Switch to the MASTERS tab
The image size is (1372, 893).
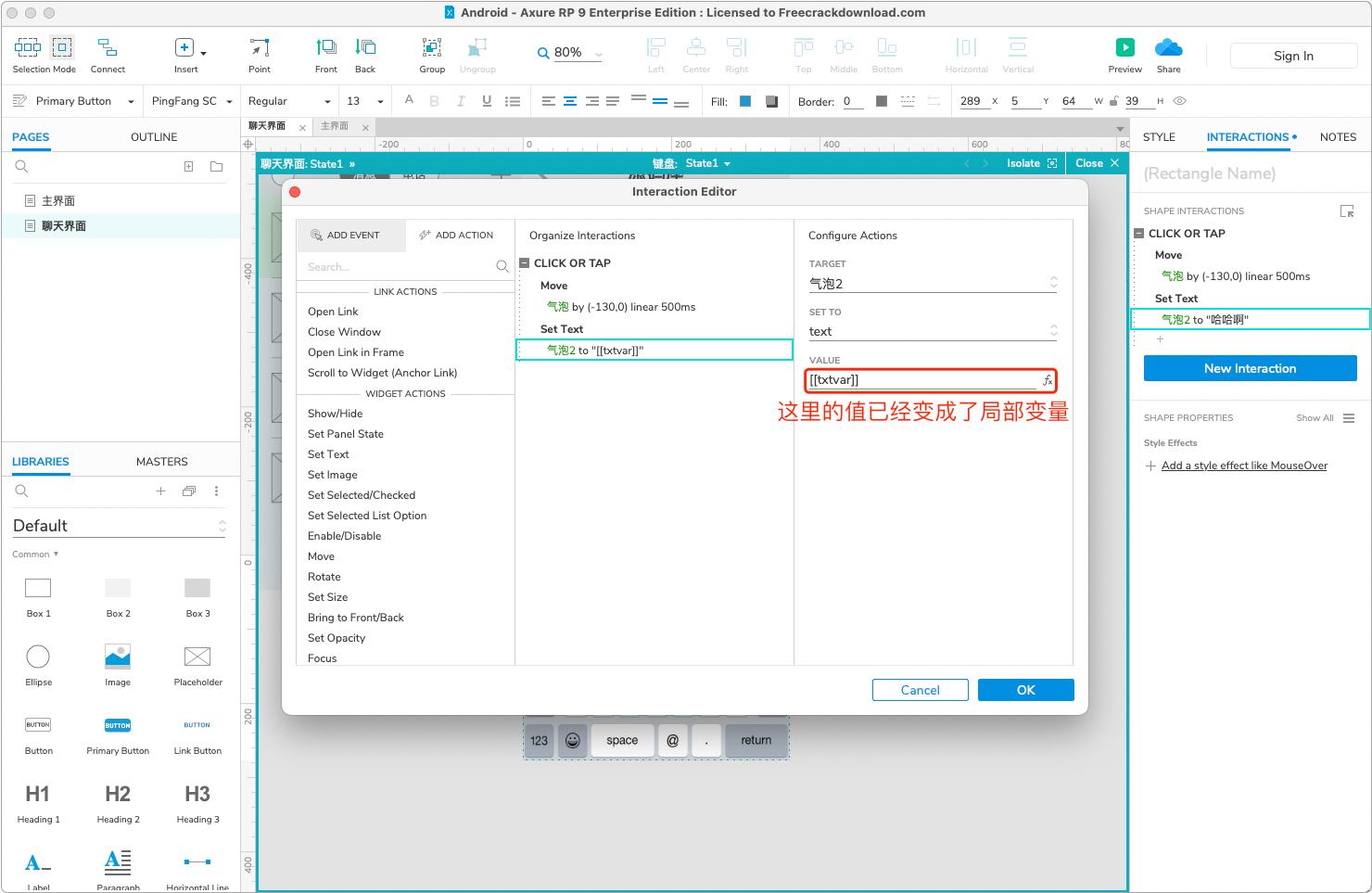click(162, 462)
